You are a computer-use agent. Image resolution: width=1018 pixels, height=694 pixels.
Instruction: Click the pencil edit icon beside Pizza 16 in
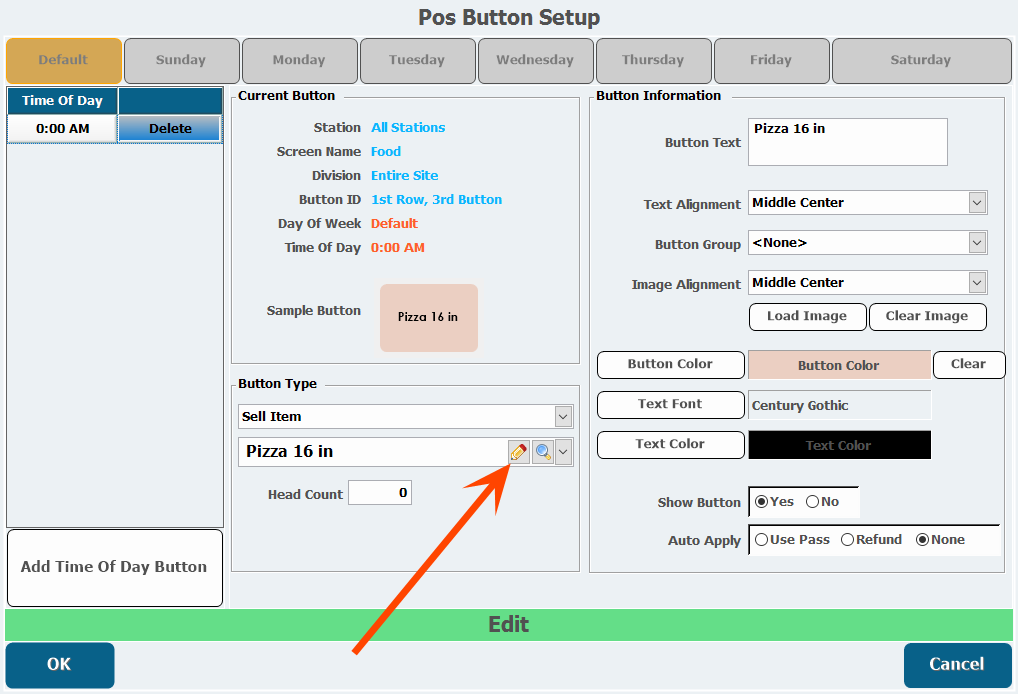click(x=518, y=452)
